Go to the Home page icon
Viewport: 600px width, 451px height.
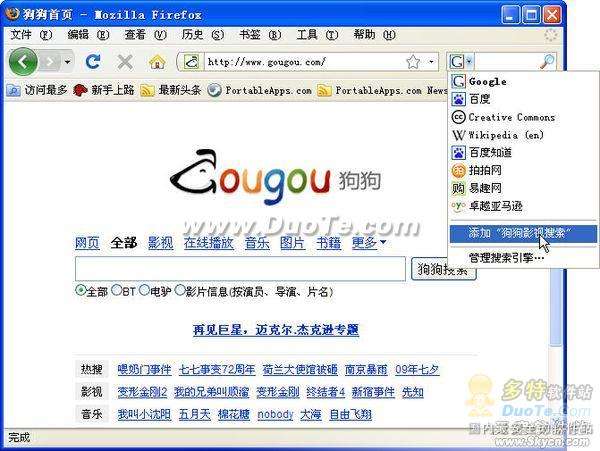[157, 62]
